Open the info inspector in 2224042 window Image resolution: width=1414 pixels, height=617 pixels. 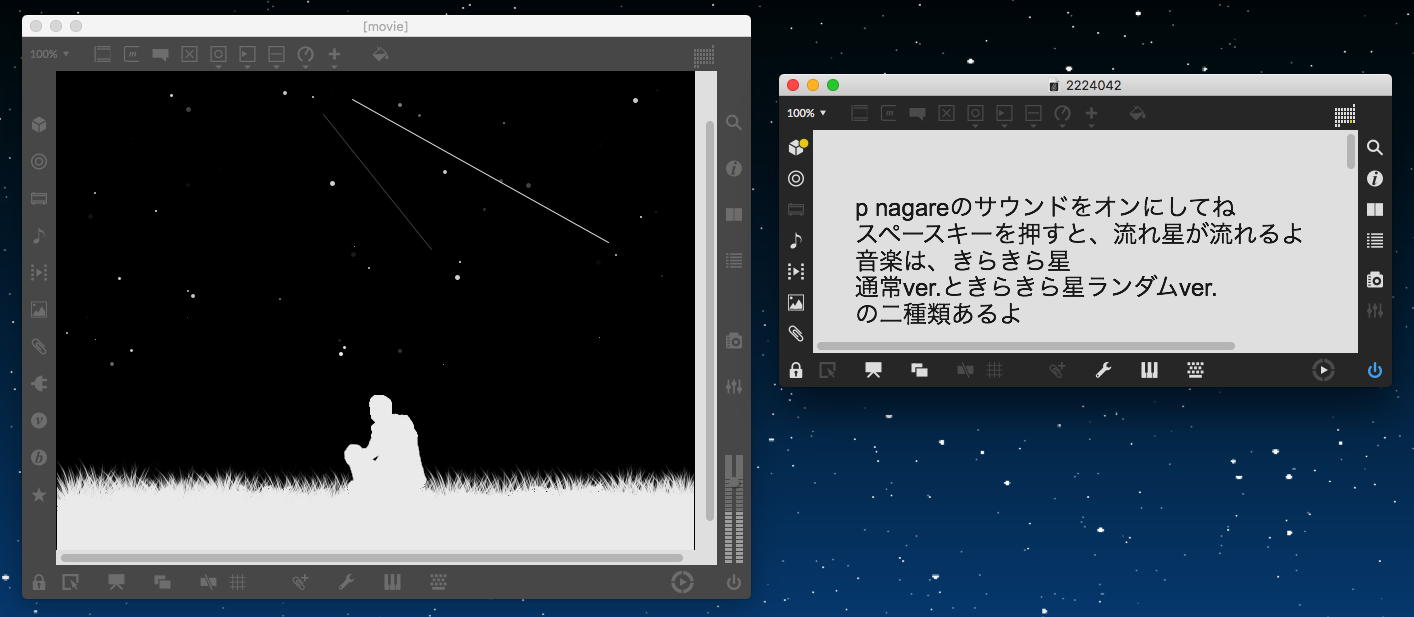[1375, 178]
